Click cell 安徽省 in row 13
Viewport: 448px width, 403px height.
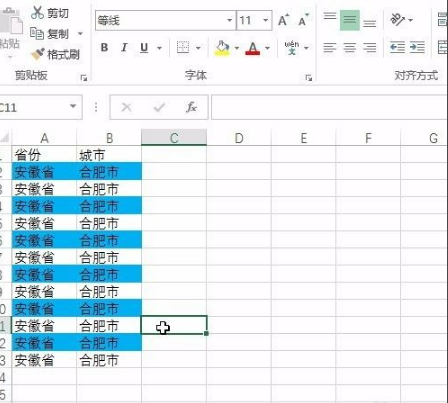[44, 360]
